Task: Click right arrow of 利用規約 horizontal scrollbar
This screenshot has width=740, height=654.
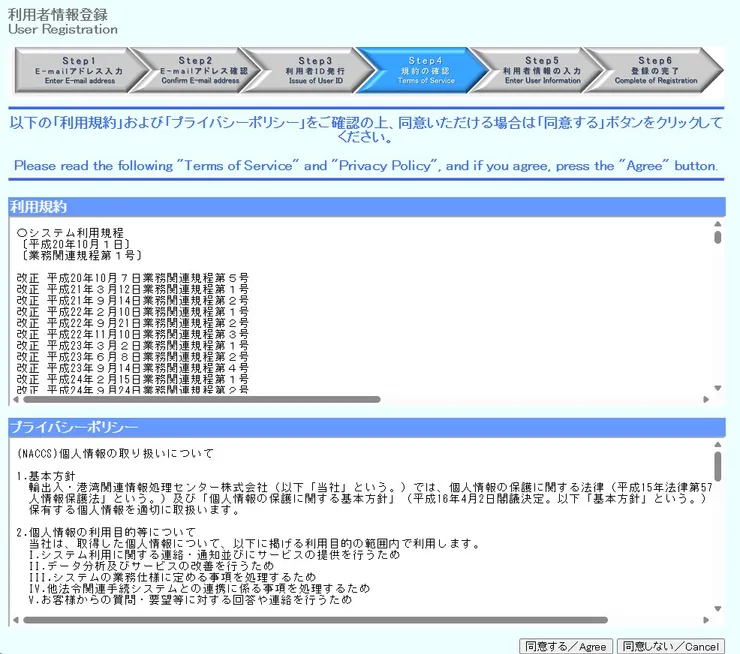Action: click(706, 399)
